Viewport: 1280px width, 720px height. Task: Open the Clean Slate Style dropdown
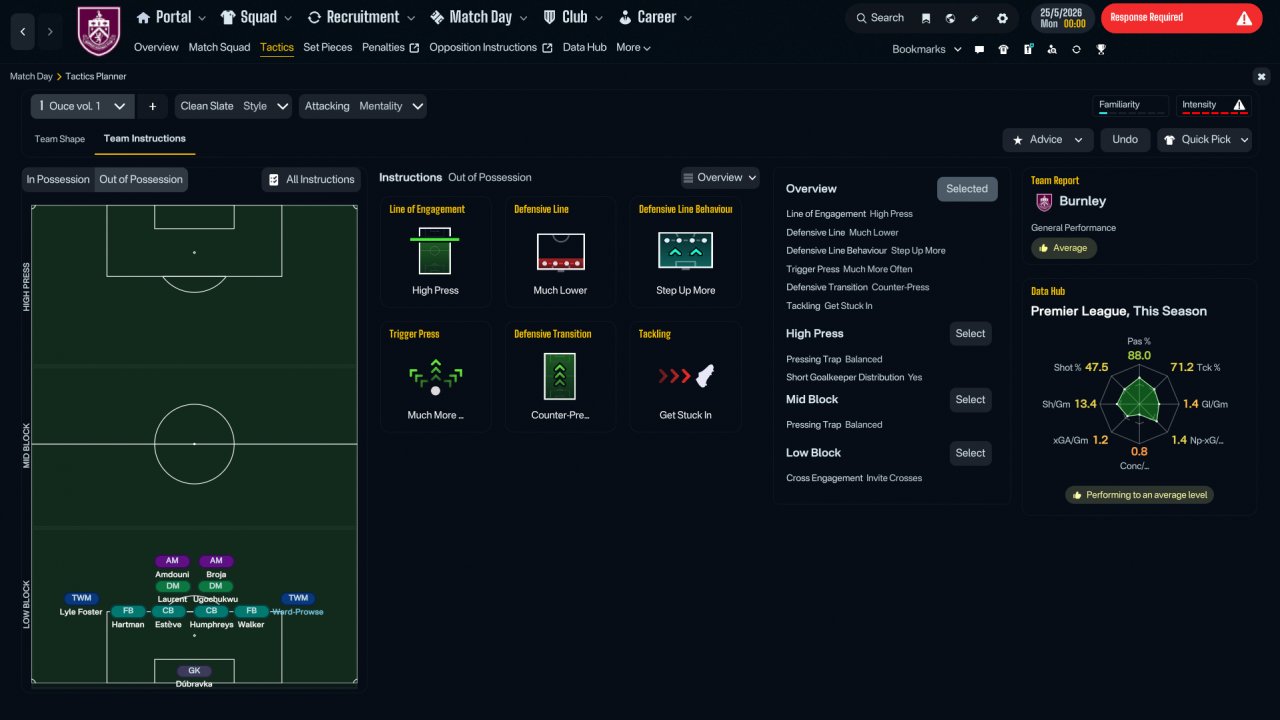[x=234, y=106]
